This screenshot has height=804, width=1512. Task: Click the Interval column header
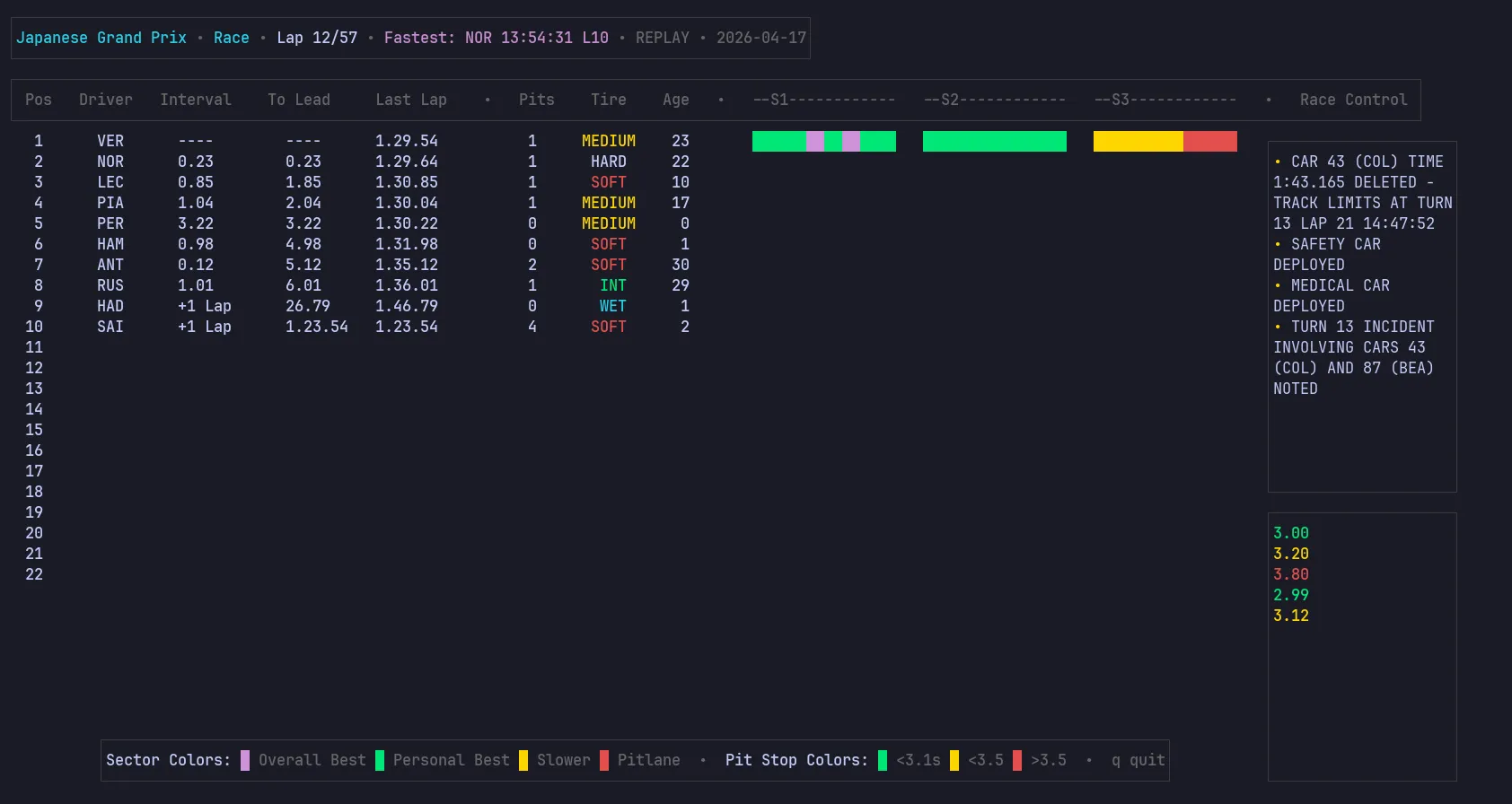click(x=196, y=100)
